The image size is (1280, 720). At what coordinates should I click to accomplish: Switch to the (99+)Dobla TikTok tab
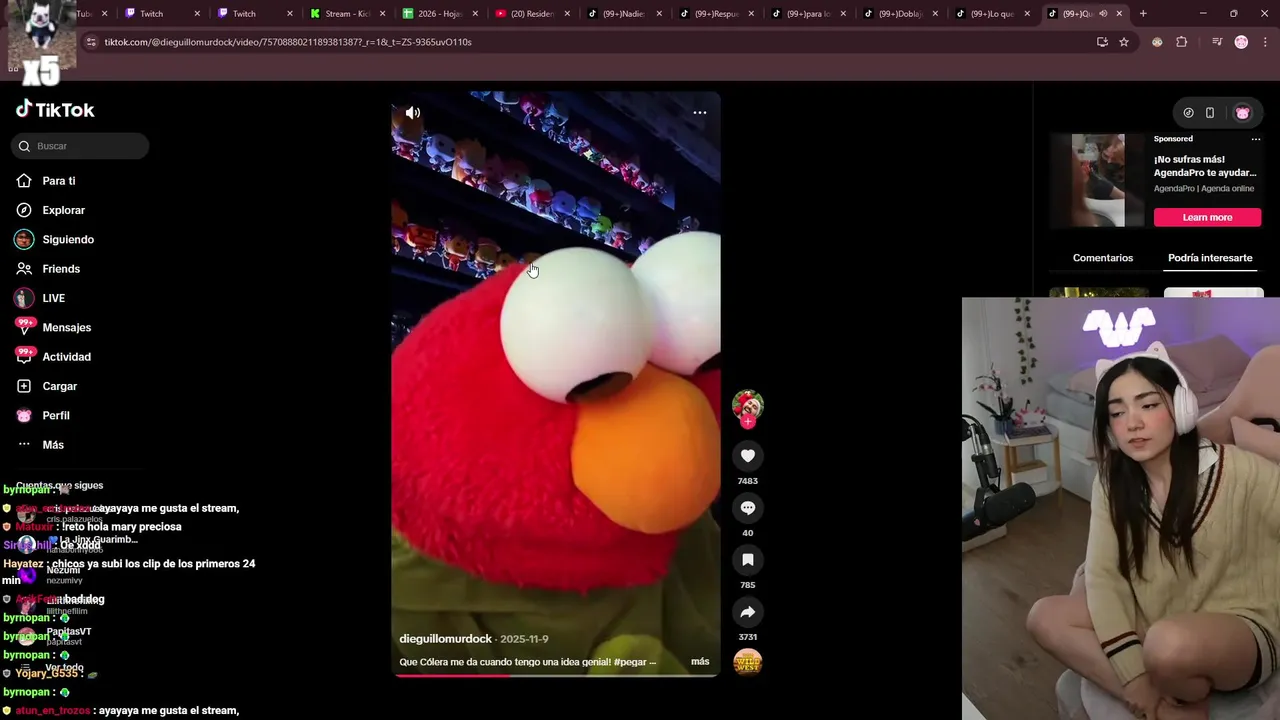pyautogui.click(x=900, y=14)
